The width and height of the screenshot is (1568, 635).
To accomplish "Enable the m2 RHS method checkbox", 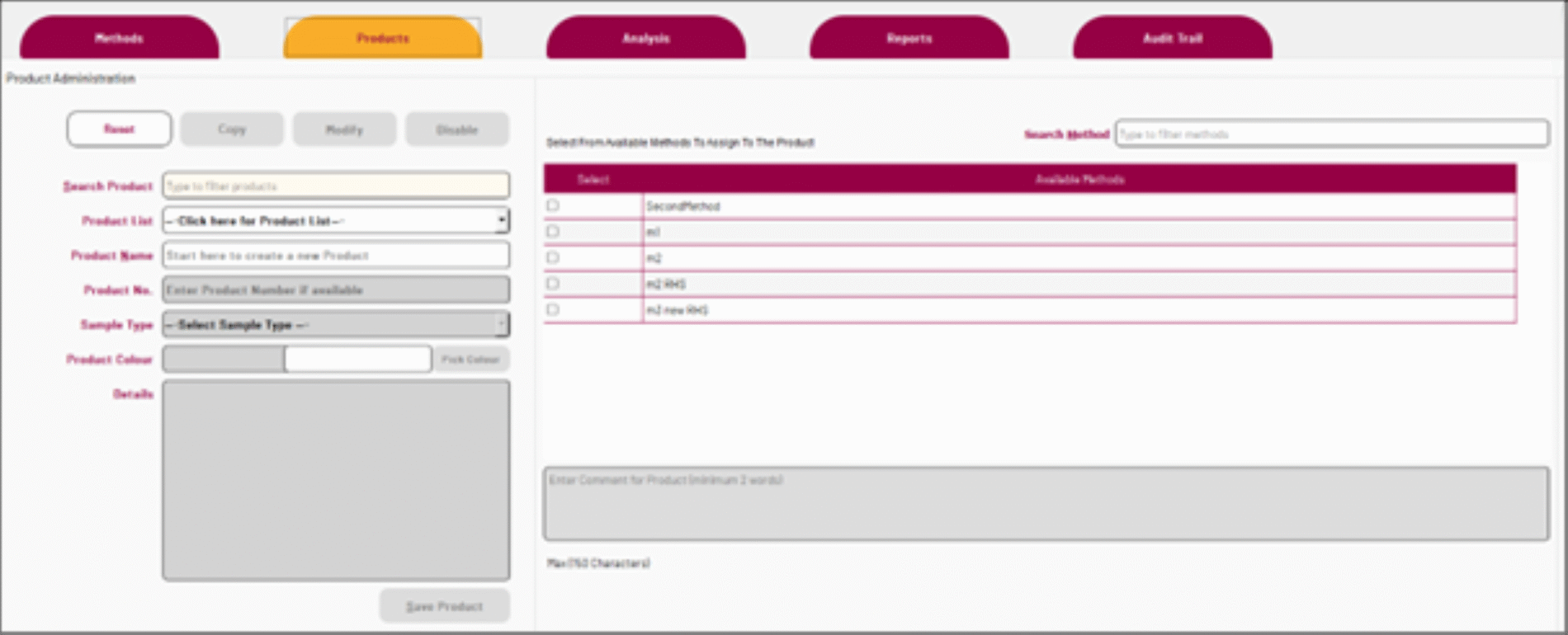I will point(553,284).
